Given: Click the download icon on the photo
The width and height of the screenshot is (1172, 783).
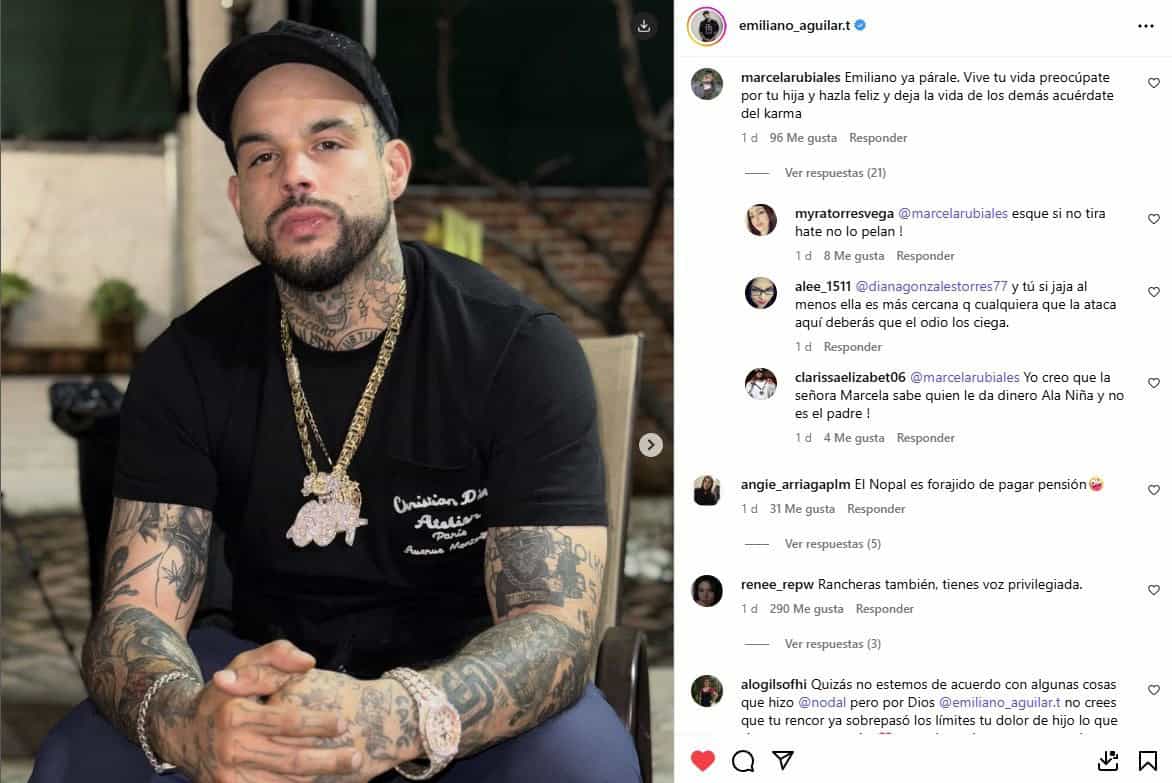Looking at the screenshot, I should tap(644, 26).
